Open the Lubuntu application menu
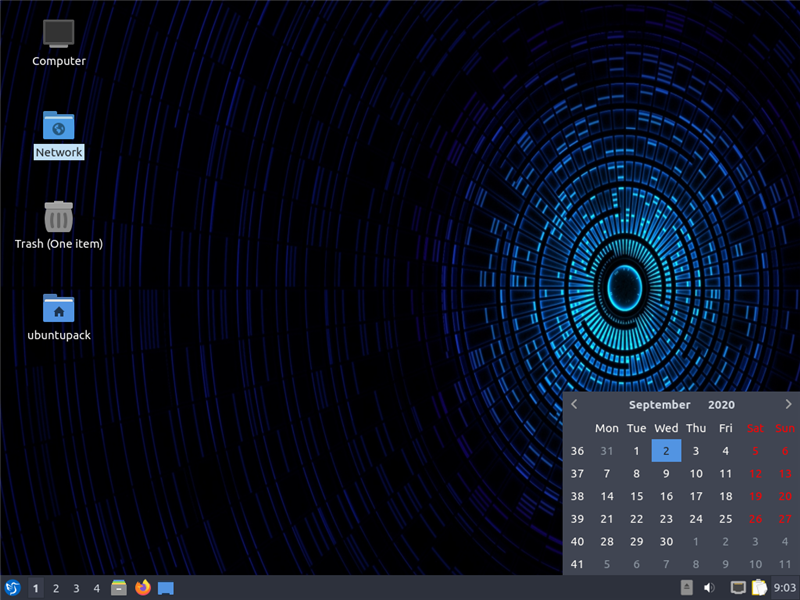 point(12,588)
